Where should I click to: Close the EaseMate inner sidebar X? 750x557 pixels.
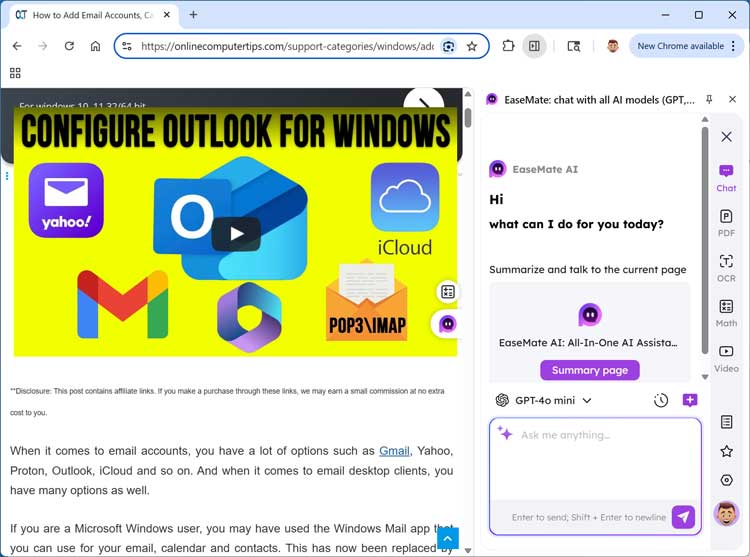pyautogui.click(x=726, y=137)
